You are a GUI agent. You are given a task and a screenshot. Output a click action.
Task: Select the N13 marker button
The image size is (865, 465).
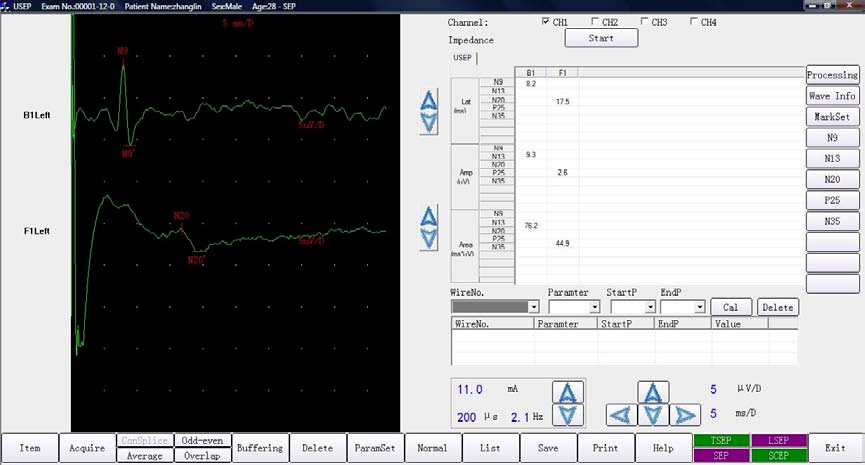click(832, 159)
